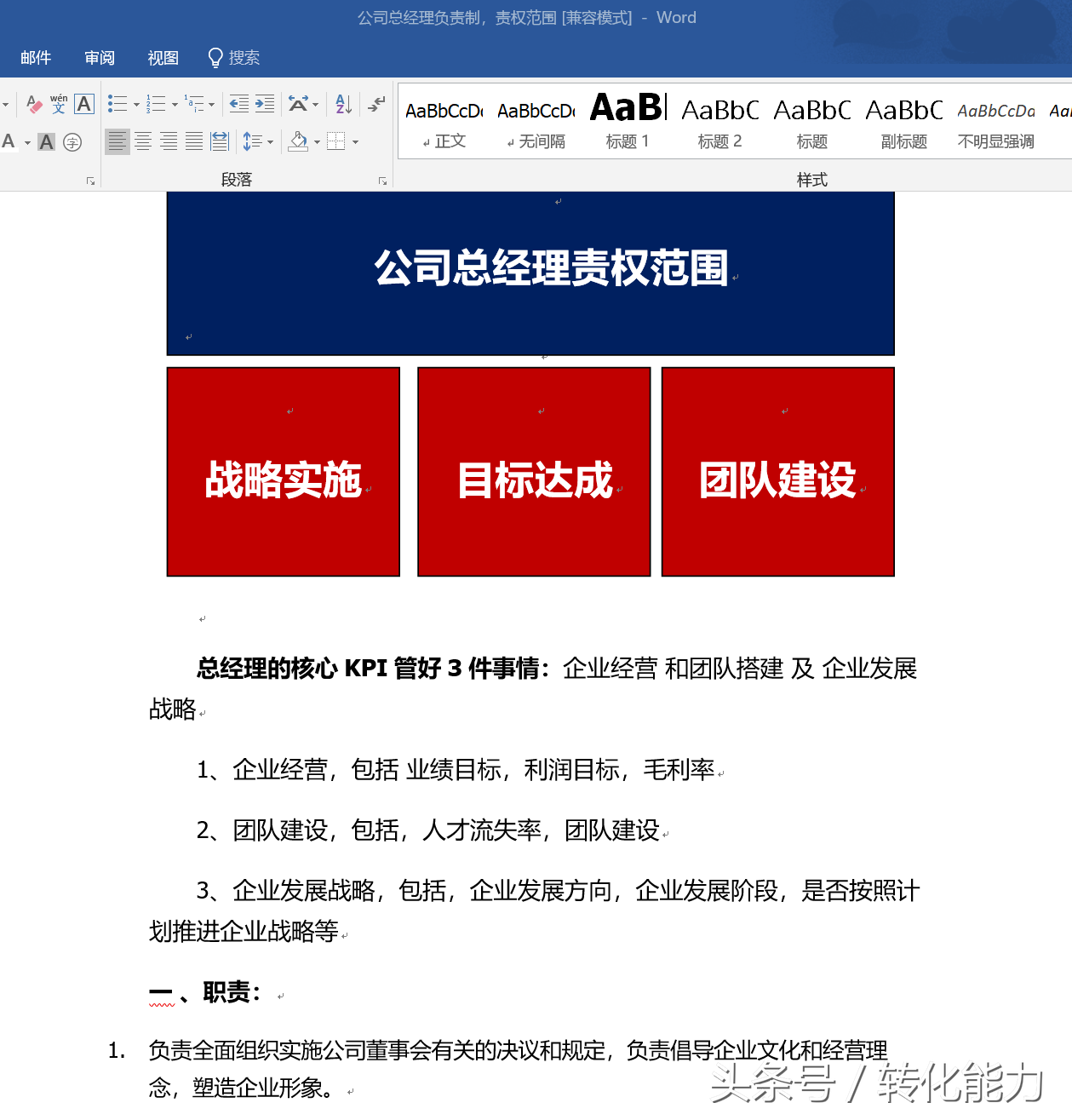Open the 视图 ribbon tab
1072x1120 pixels.
pos(162,57)
